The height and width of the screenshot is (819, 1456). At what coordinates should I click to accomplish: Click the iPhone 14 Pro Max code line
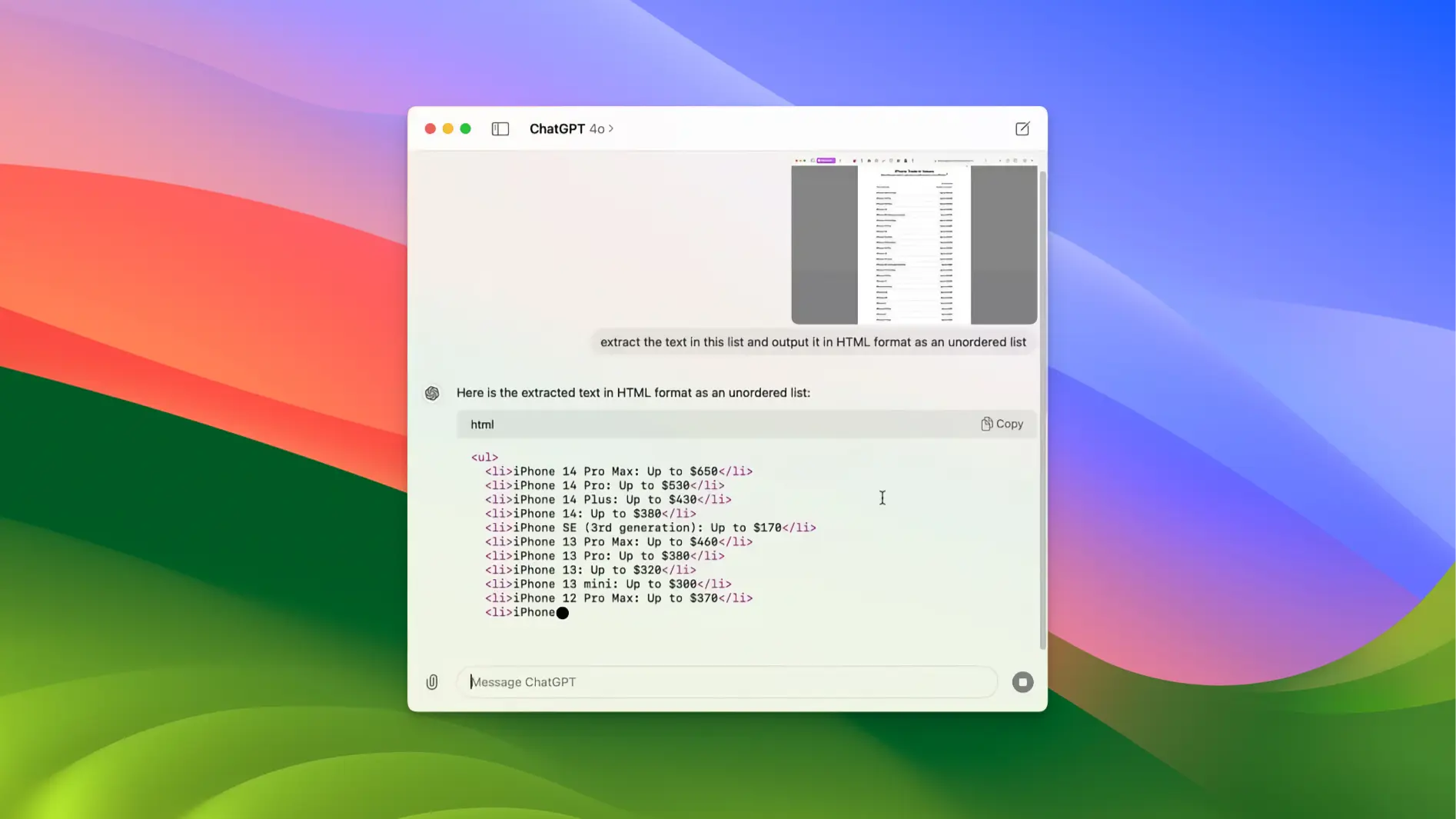click(619, 471)
